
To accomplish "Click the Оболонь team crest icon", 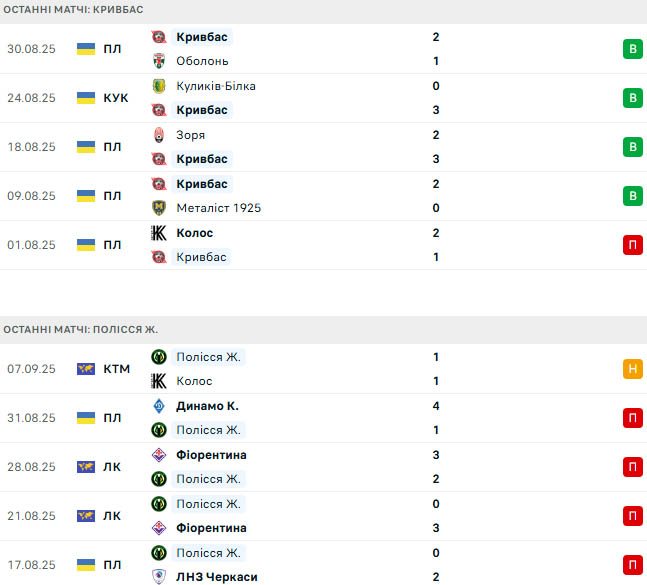I will point(158,61).
